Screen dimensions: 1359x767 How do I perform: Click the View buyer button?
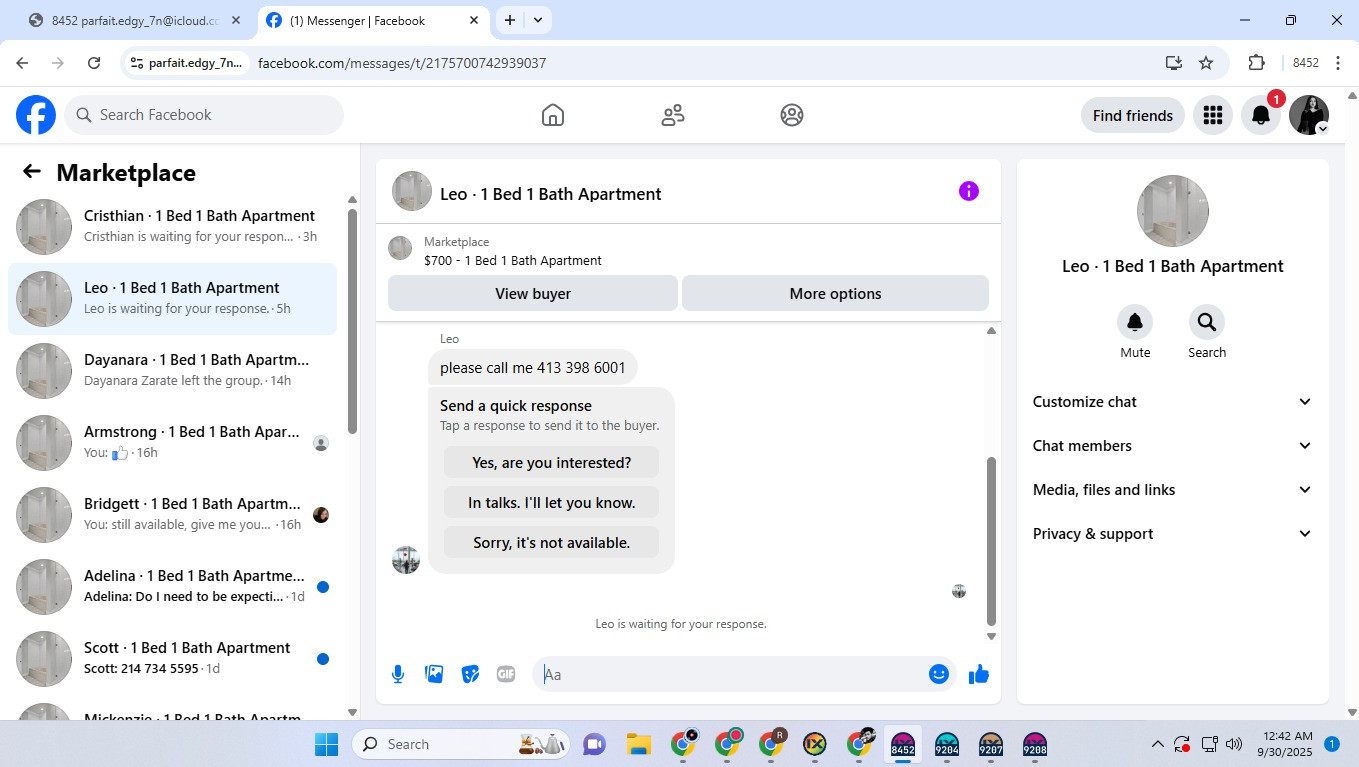[533, 294]
